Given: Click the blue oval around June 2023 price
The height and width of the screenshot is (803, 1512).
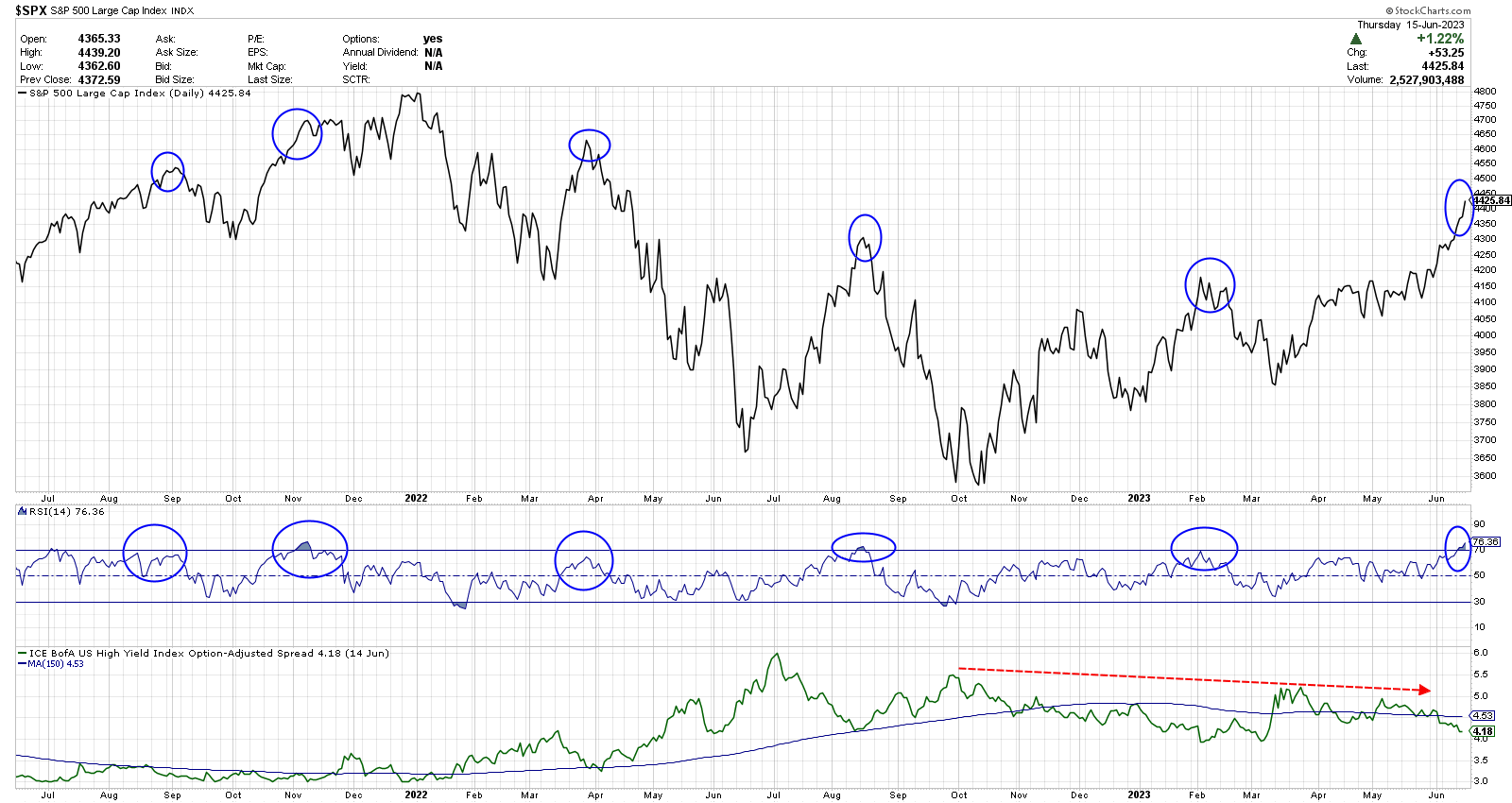Looking at the screenshot, I should coord(1459,208).
